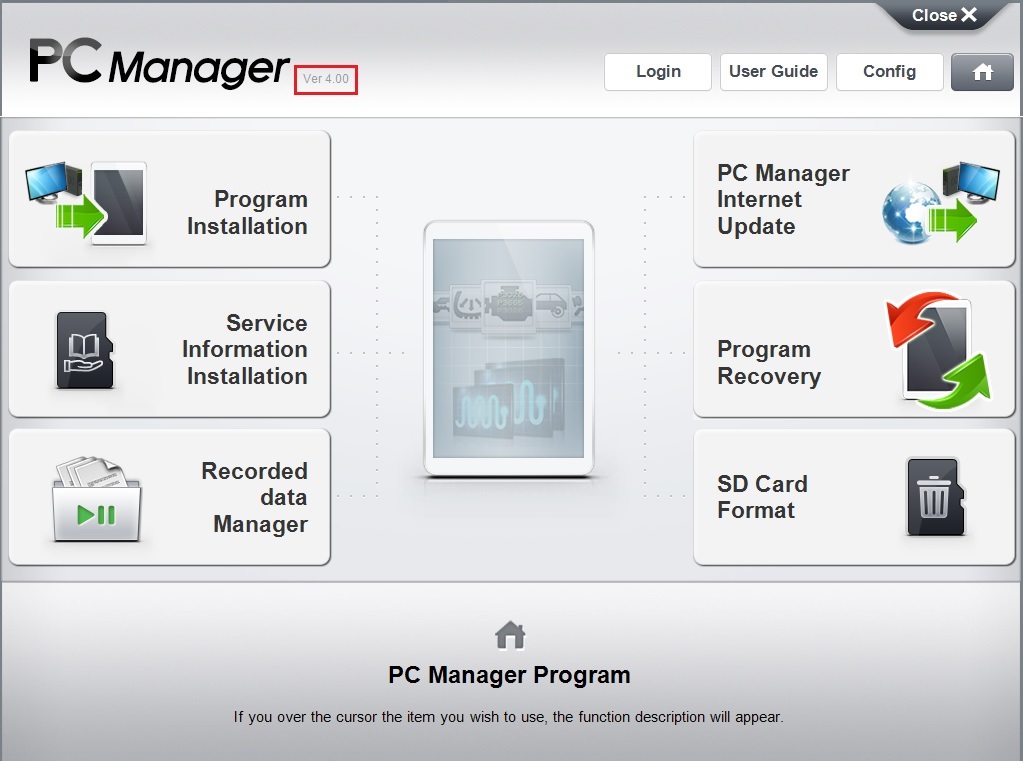Close the PC Manager window
Screen dimensions: 1023x761
[x=944, y=15]
